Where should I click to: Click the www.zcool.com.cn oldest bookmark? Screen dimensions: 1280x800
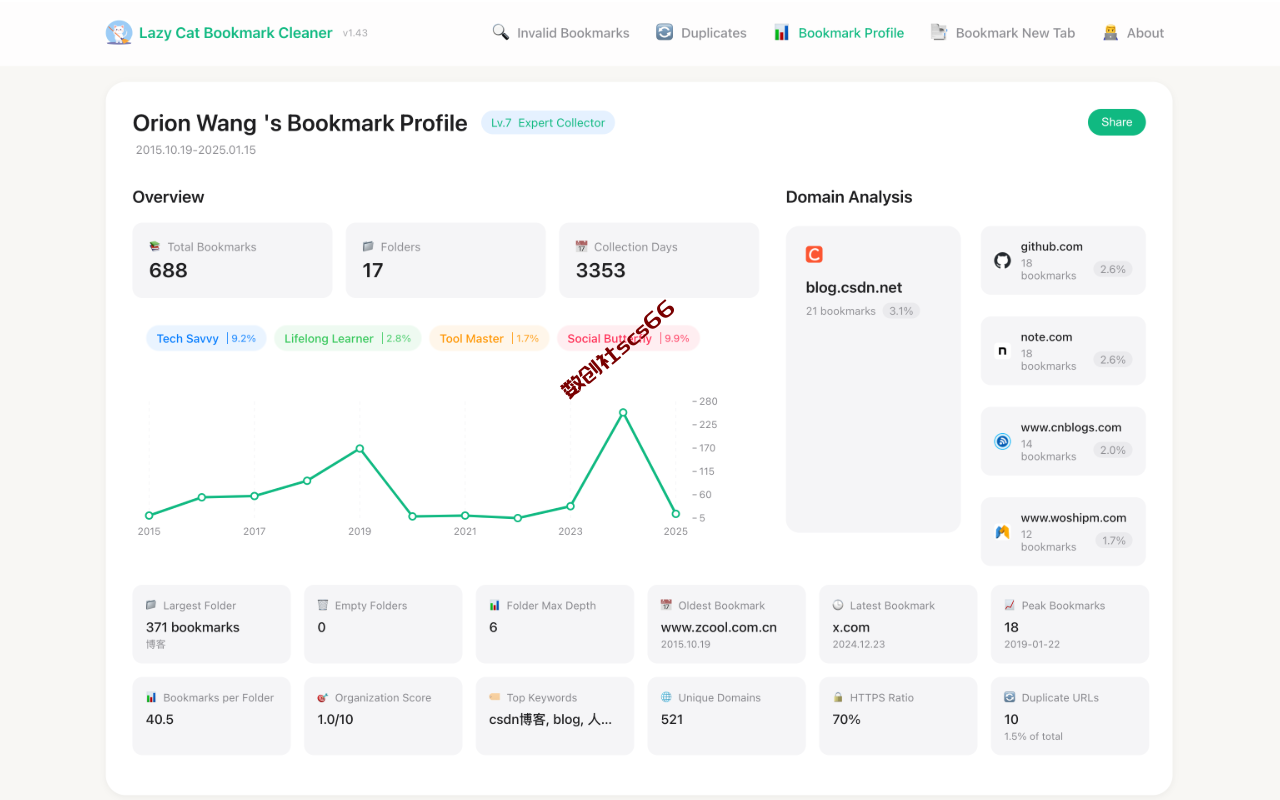719,627
